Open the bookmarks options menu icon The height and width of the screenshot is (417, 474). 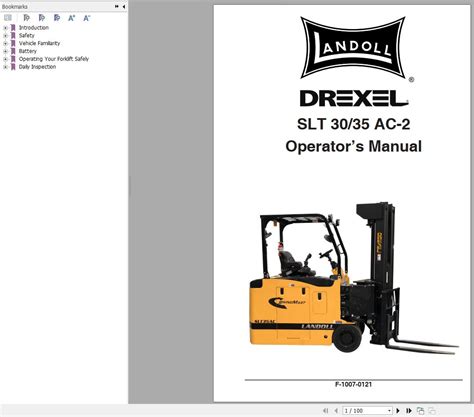pos(8,18)
